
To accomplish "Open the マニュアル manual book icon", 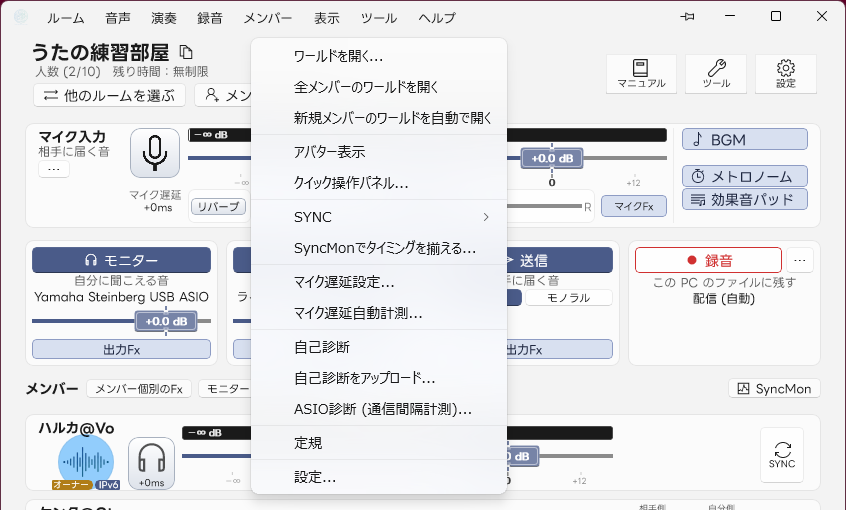I will point(641,74).
